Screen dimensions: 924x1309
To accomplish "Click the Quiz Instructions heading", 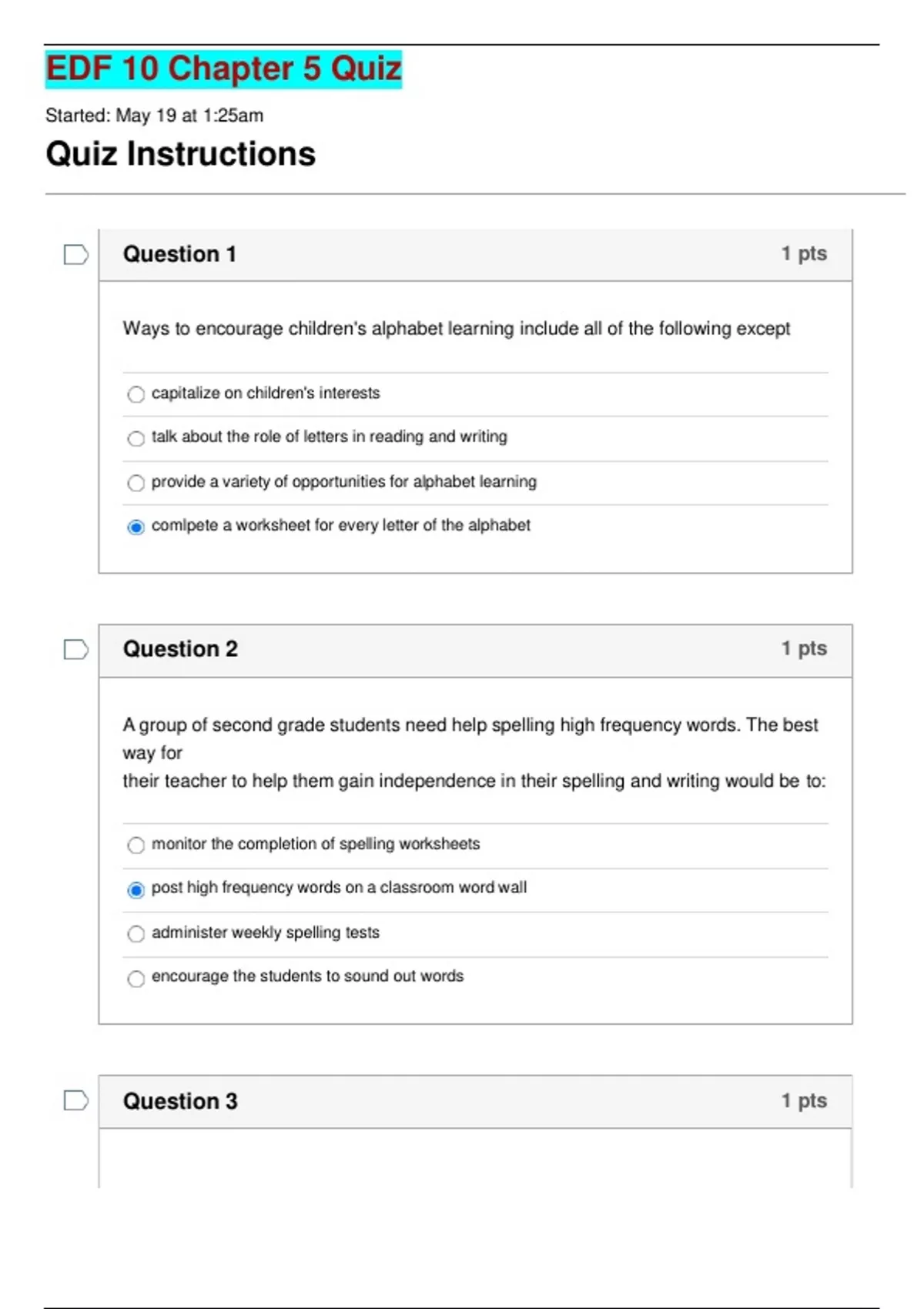I will coord(180,154).
